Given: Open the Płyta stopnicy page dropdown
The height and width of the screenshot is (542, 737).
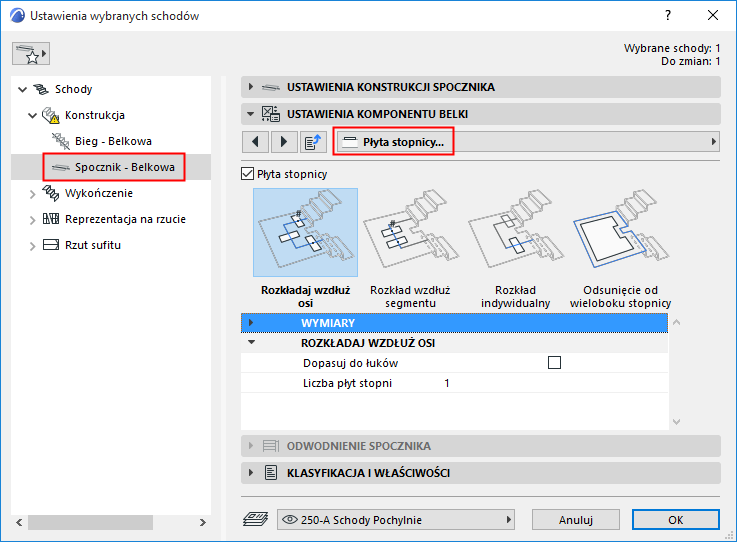Looking at the screenshot, I should point(526,142).
